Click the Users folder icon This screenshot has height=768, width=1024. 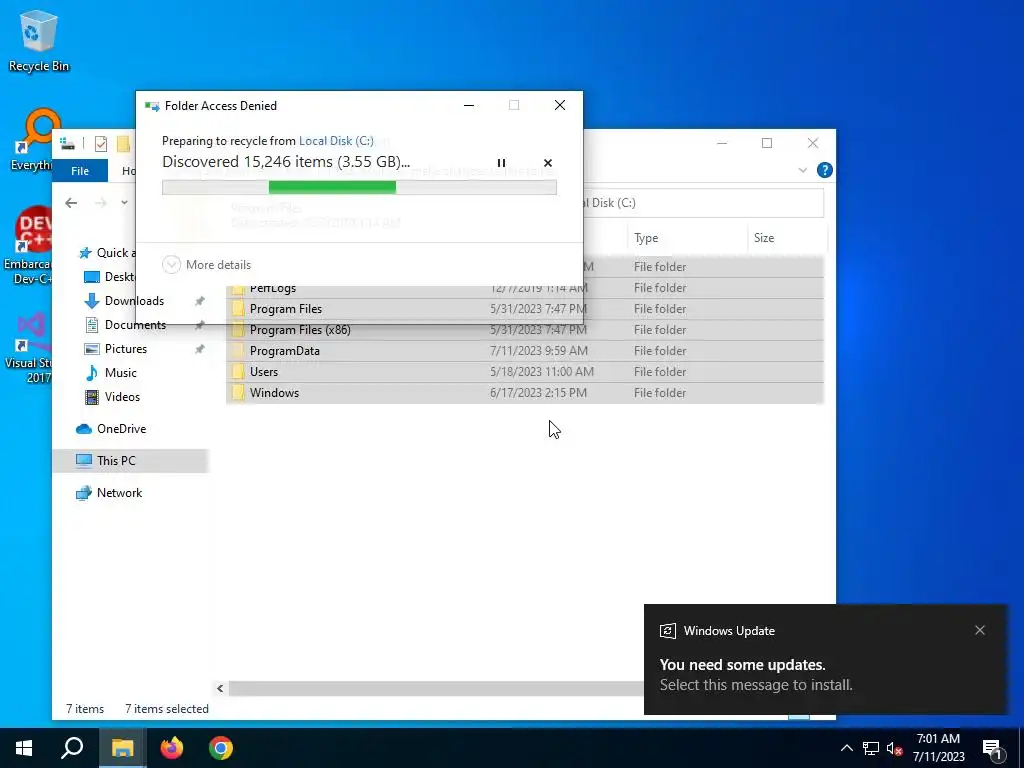tap(238, 372)
